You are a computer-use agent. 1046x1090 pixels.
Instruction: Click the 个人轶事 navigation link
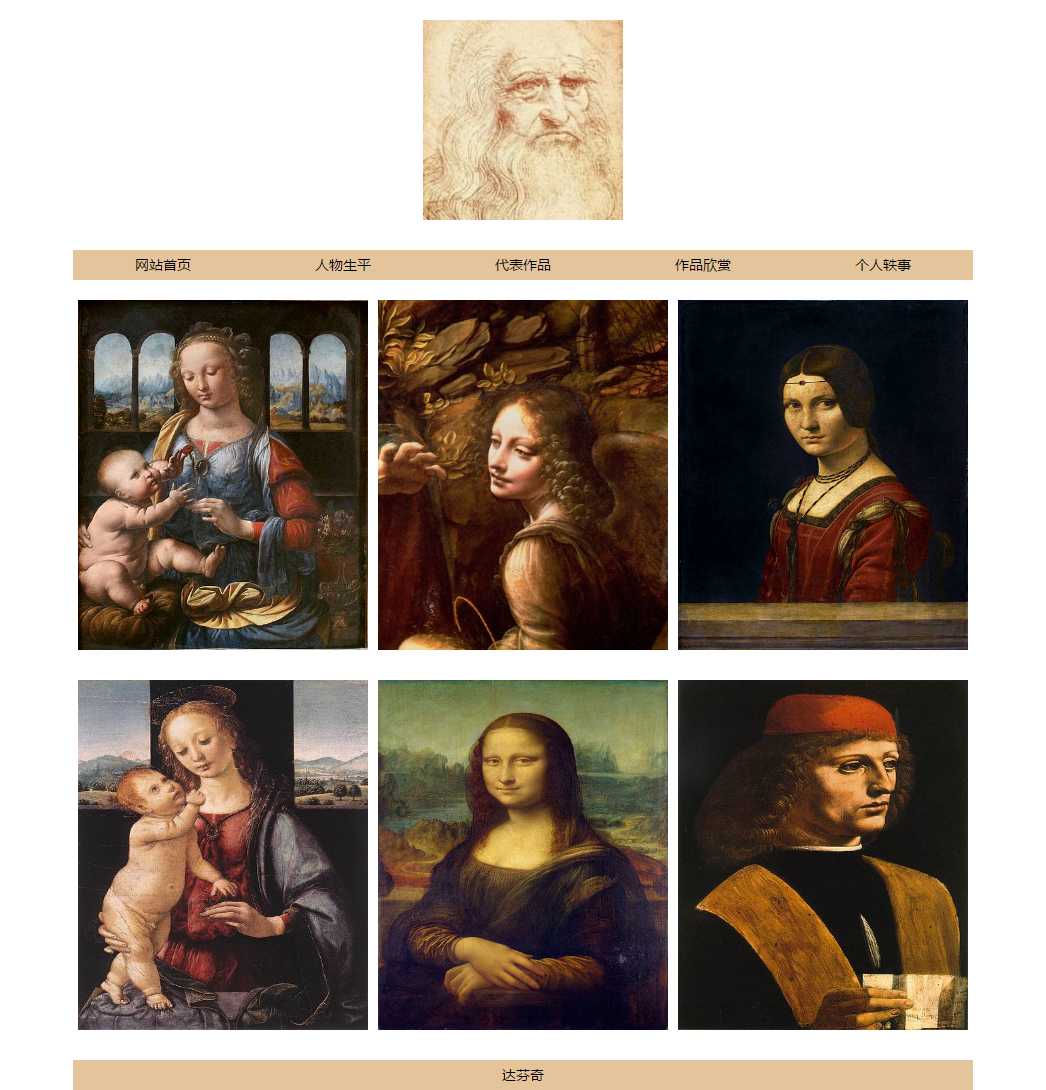[883, 265]
